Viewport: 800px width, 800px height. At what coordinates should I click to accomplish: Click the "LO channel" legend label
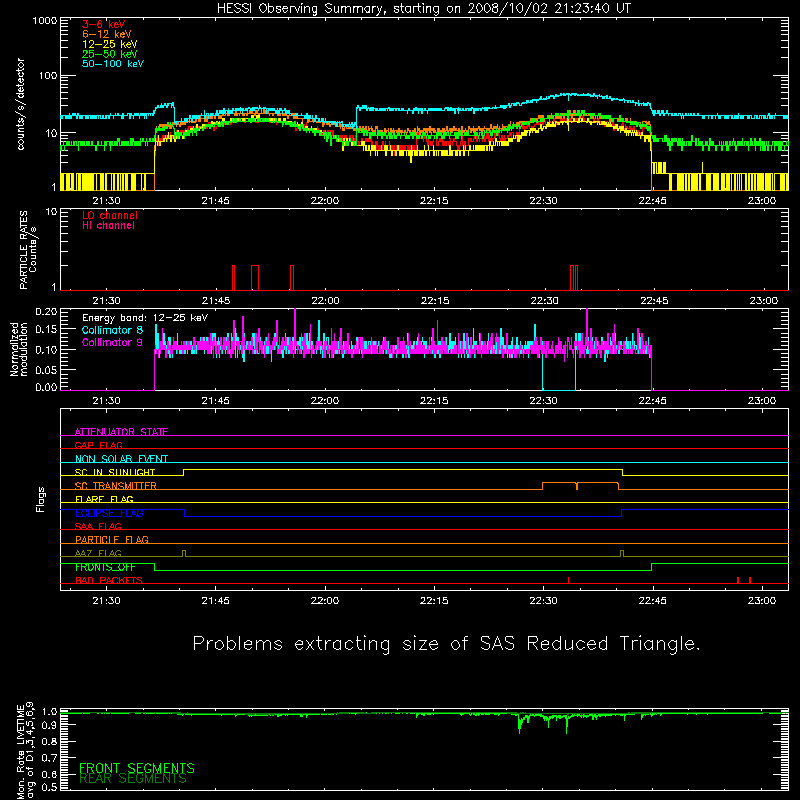(x=110, y=216)
